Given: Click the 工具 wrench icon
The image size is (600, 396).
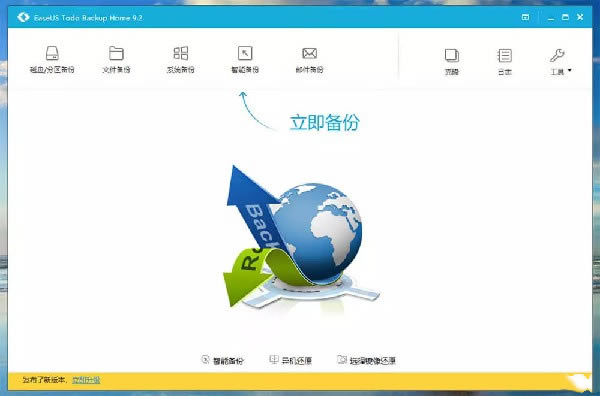Looking at the screenshot, I should 557,56.
